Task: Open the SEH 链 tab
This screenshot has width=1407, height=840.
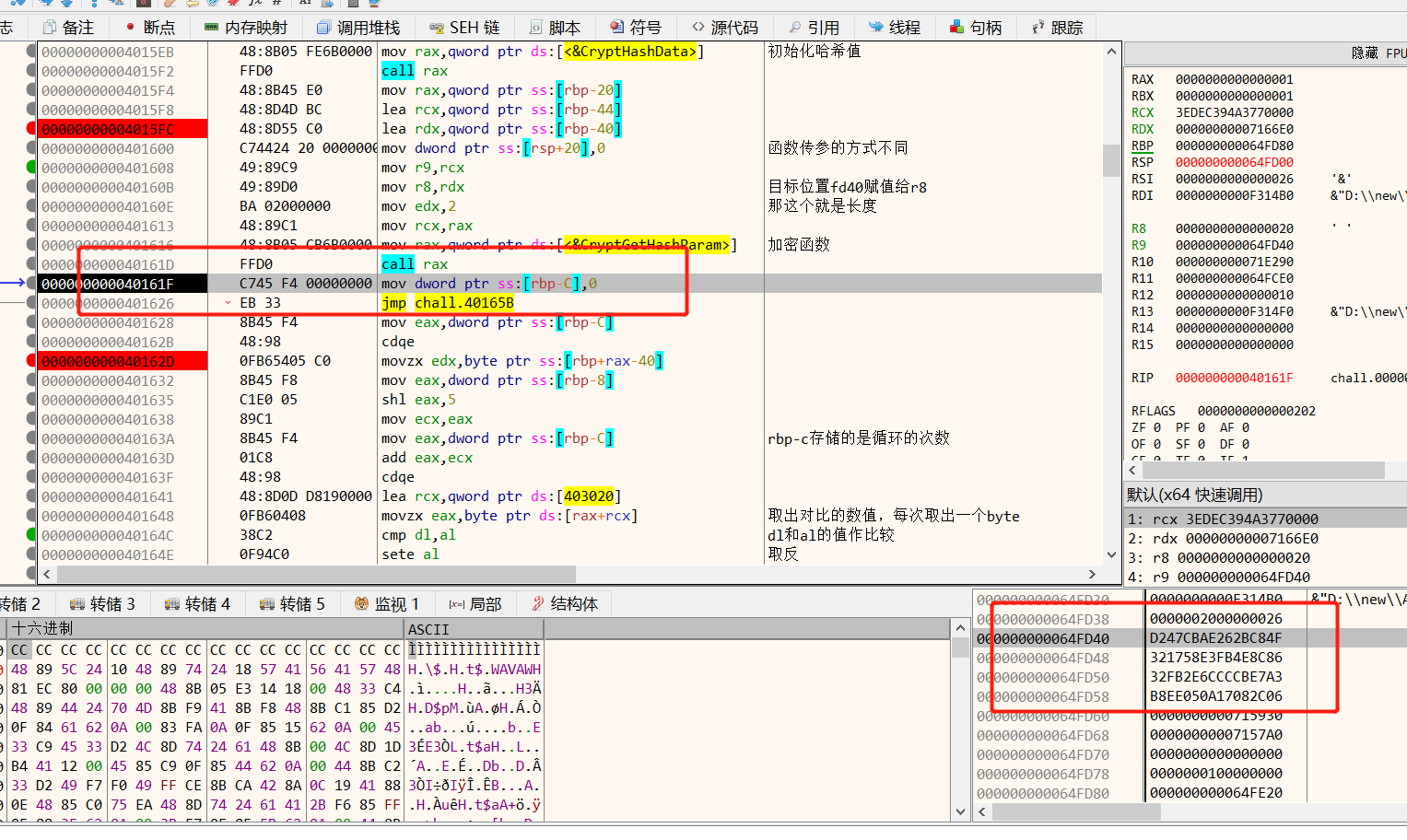Action: pos(465,28)
